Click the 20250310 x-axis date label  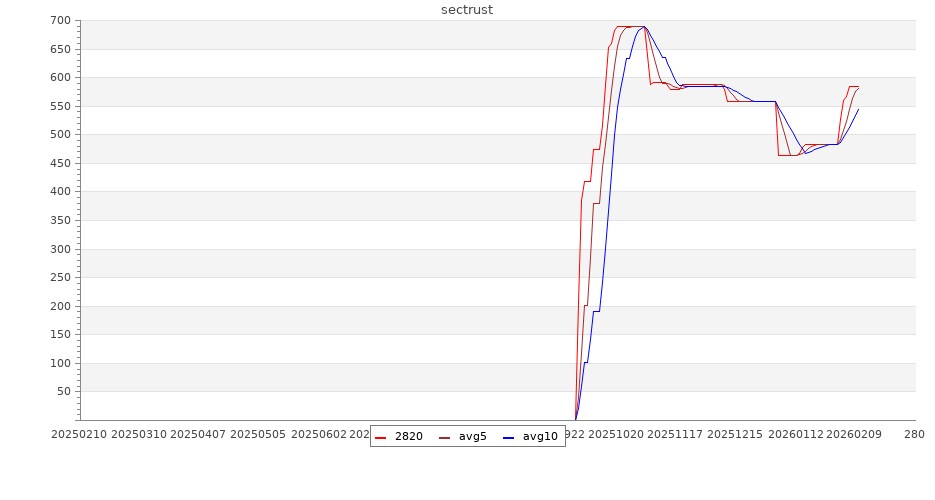[x=138, y=435]
